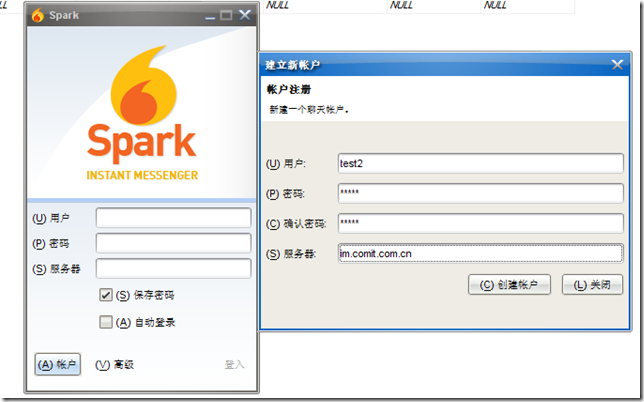Focus the 用户 field in Spark login
Image resolution: width=644 pixels, height=402 pixels.
pos(173,218)
